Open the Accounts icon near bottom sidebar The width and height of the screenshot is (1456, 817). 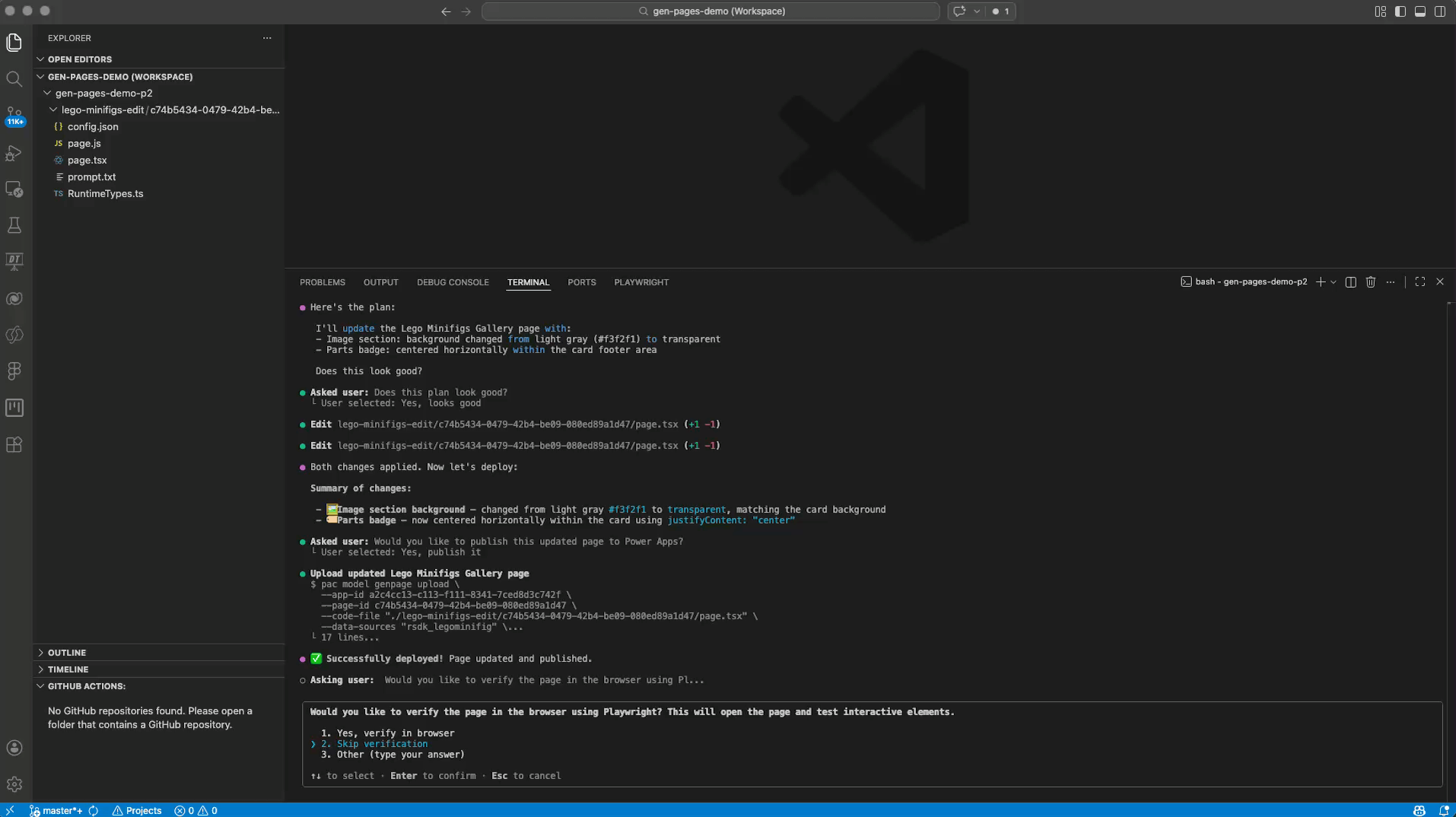(x=14, y=748)
